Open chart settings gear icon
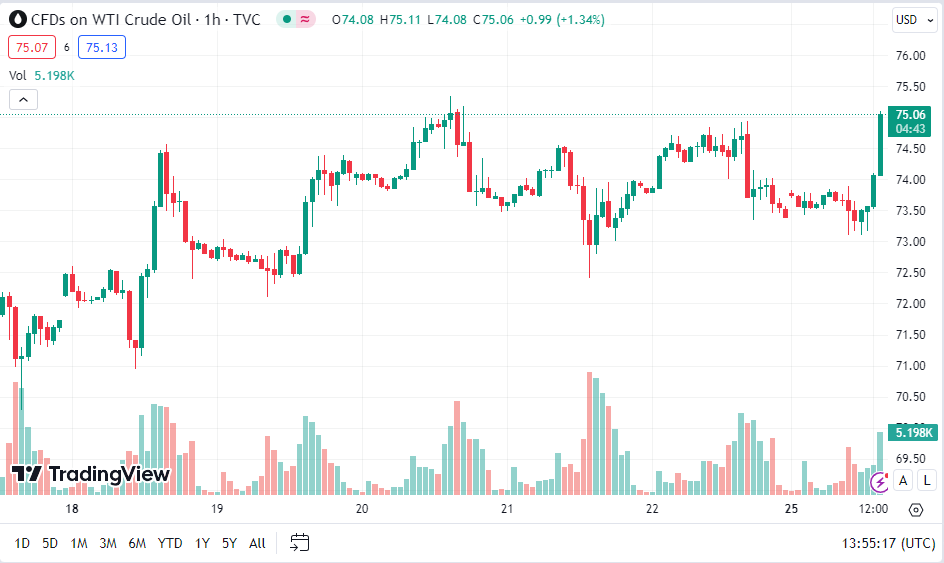Viewport: 944px width, 563px height. [x=916, y=510]
